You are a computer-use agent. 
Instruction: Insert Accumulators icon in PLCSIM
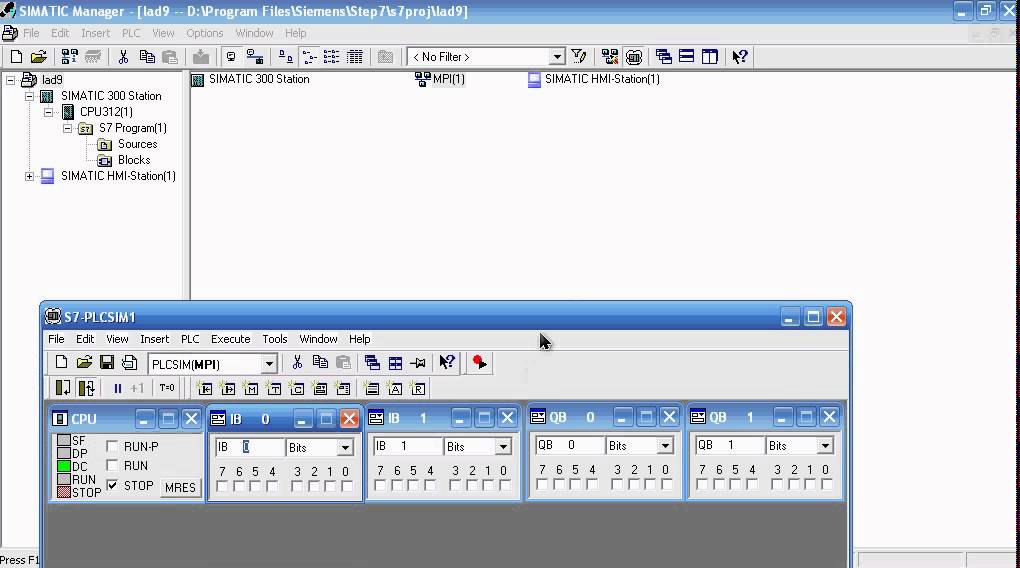pos(395,388)
